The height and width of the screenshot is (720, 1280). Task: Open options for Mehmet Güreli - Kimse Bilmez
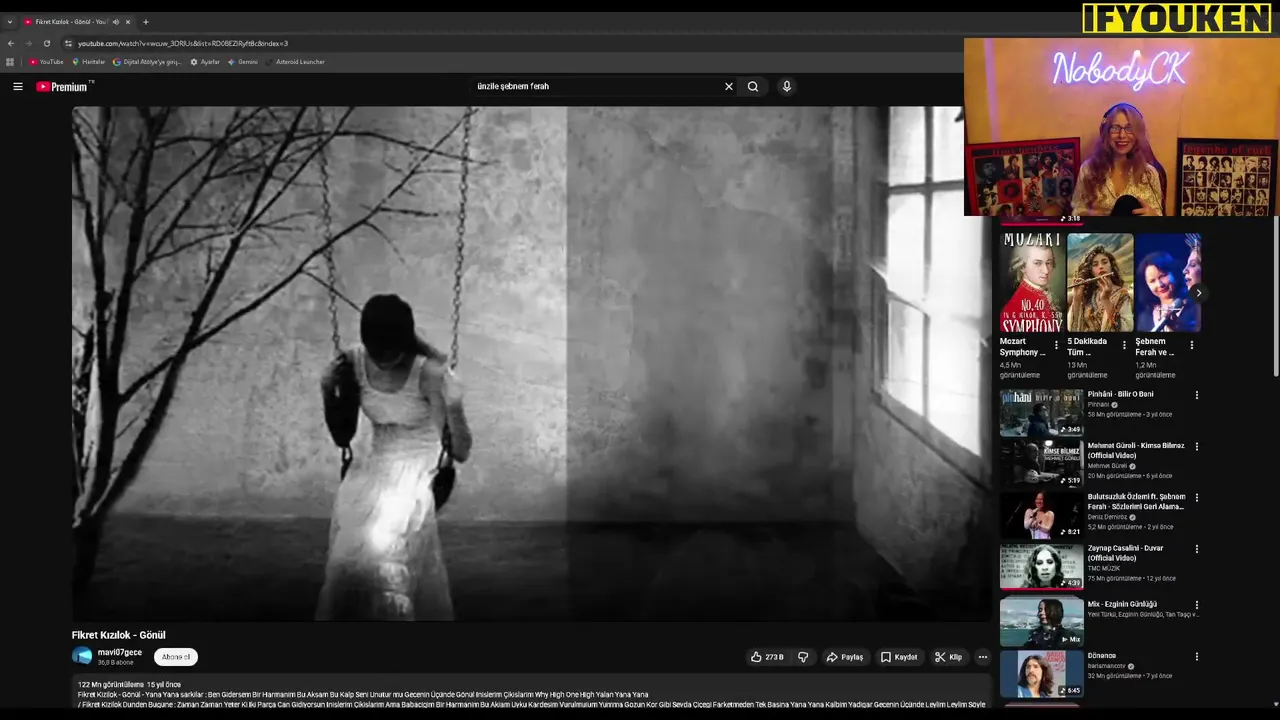point(1196,446)
